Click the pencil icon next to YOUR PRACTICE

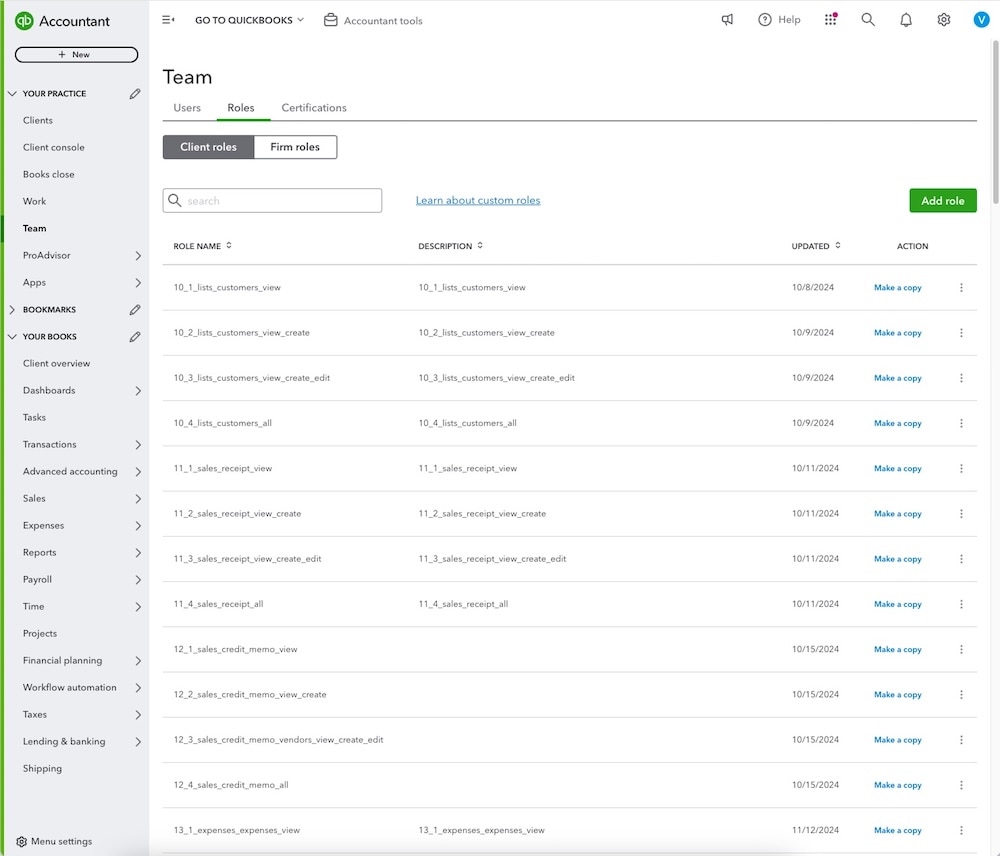click(x=136, y=93)
